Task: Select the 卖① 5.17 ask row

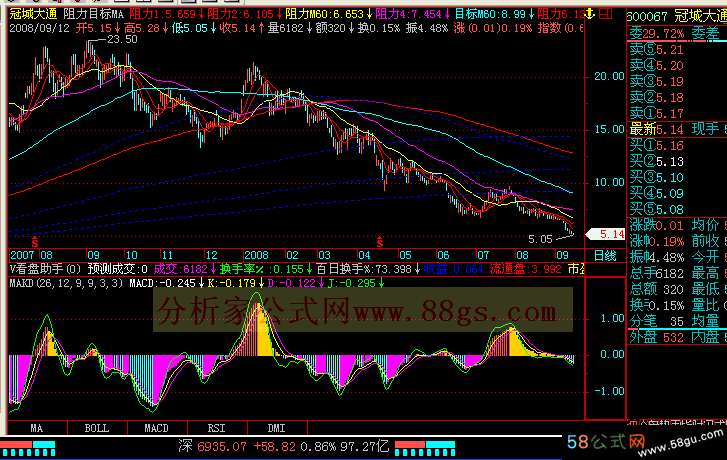Action: (656, 113)
